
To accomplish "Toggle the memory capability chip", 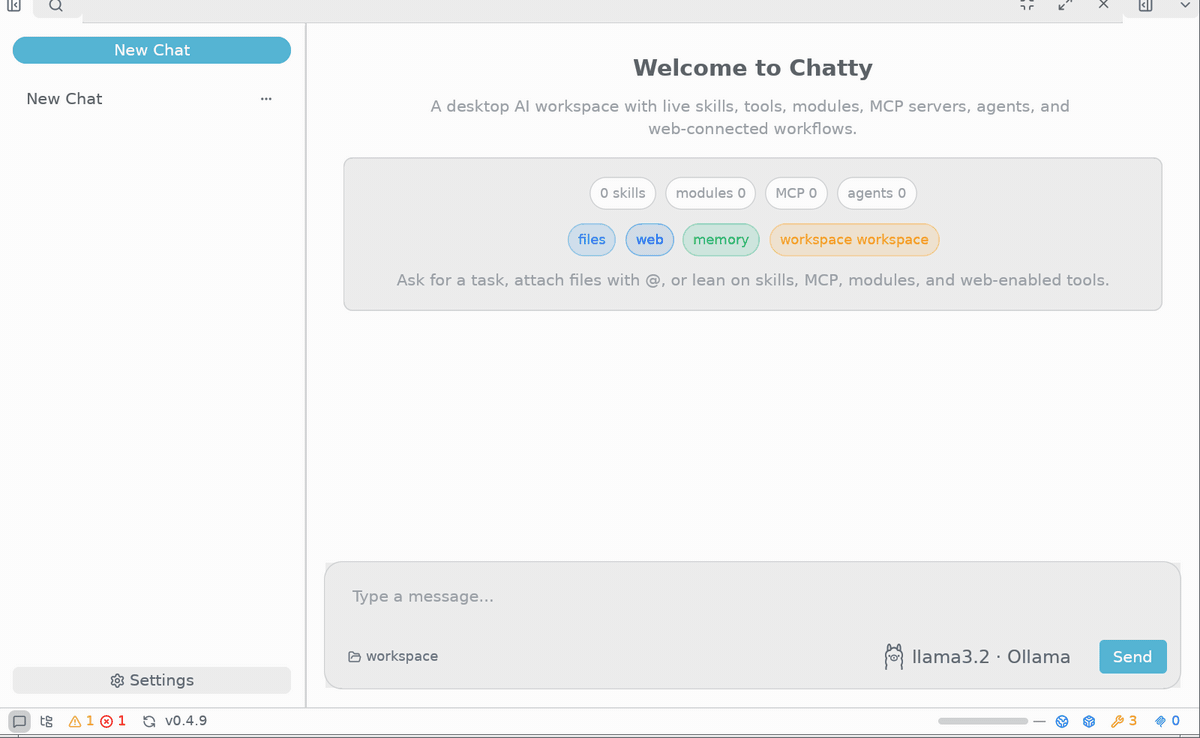I will point(721,239).
